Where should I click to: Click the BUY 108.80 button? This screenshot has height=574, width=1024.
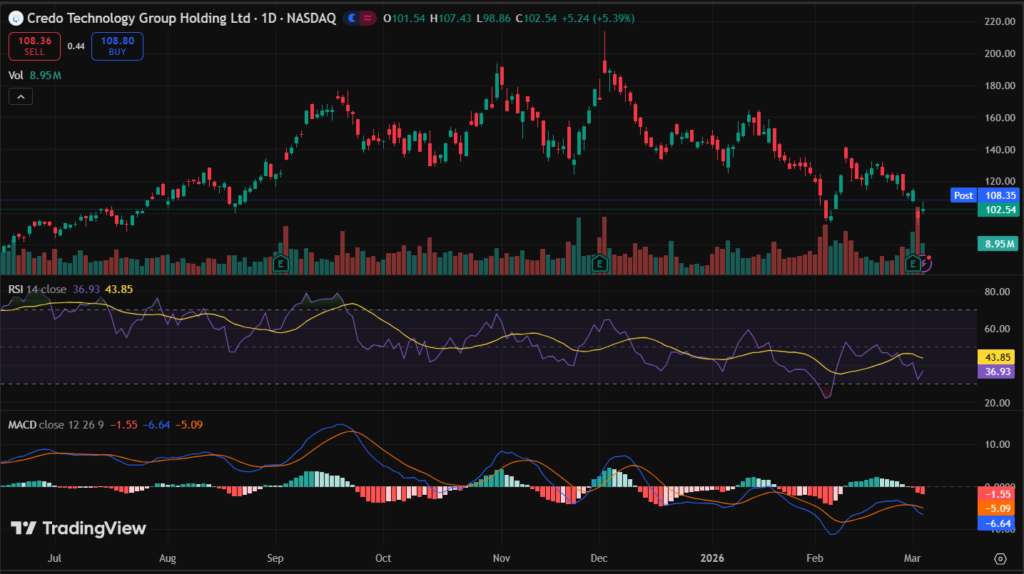click(x=118, y=45)
